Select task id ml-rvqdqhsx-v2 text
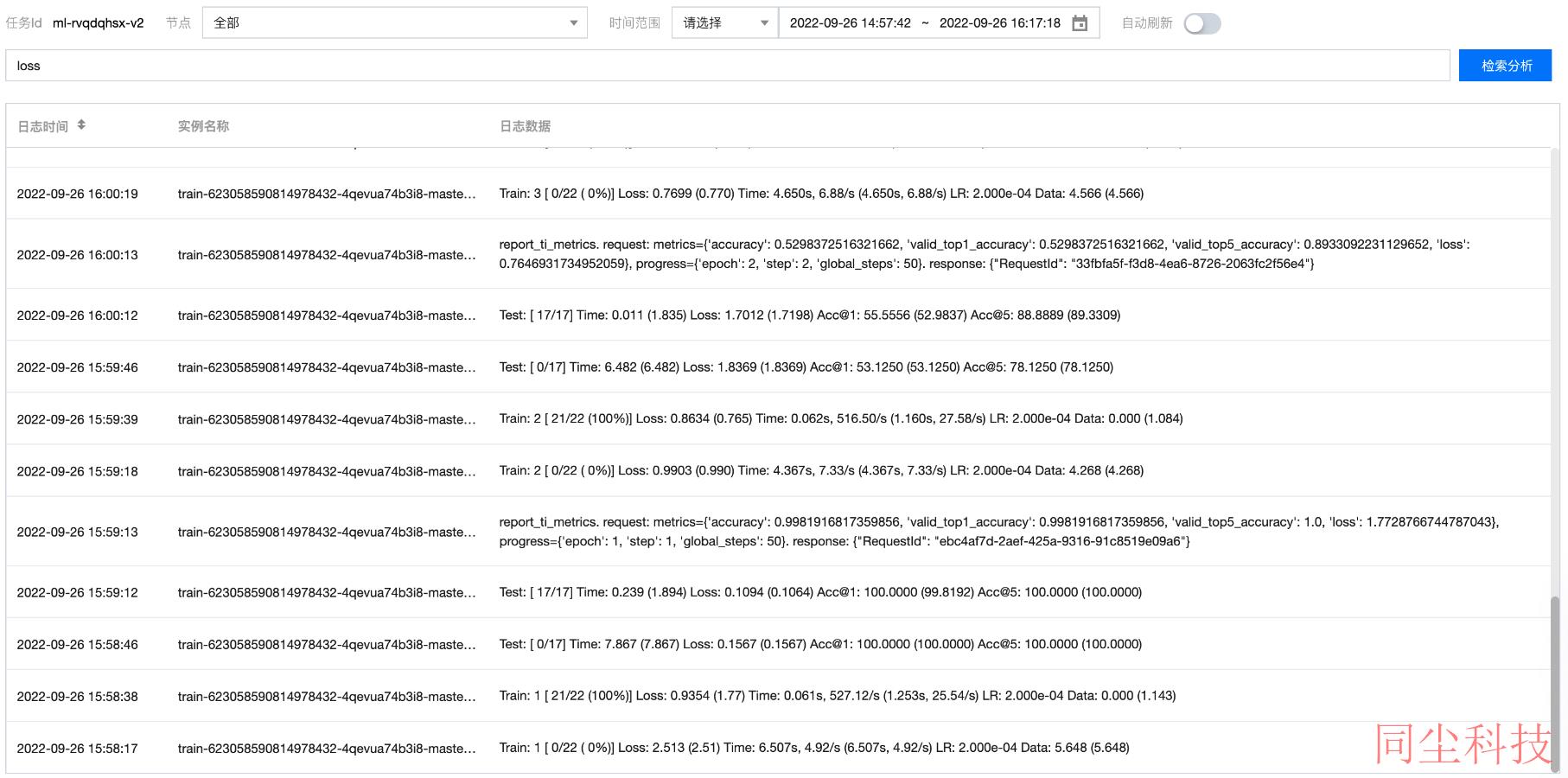The width and height of the screenshot is (1568, 778). (99, 23)
